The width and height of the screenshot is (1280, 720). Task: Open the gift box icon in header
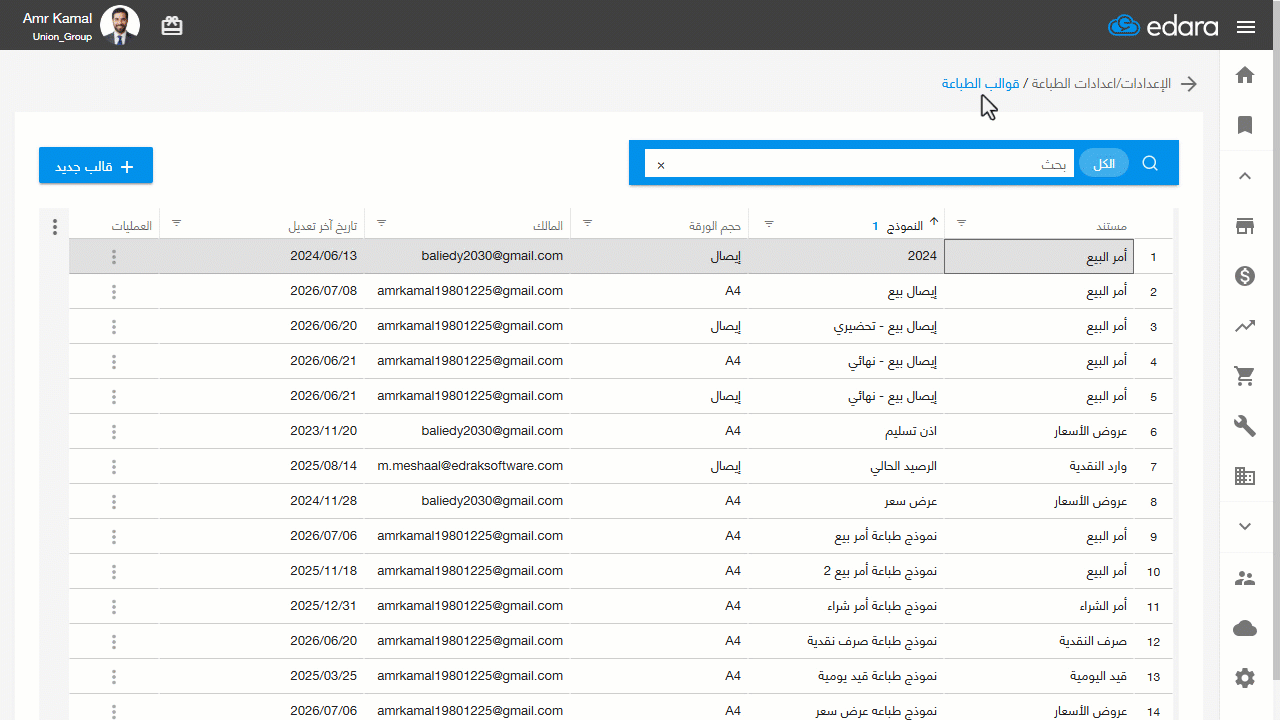tap(172, 26)
